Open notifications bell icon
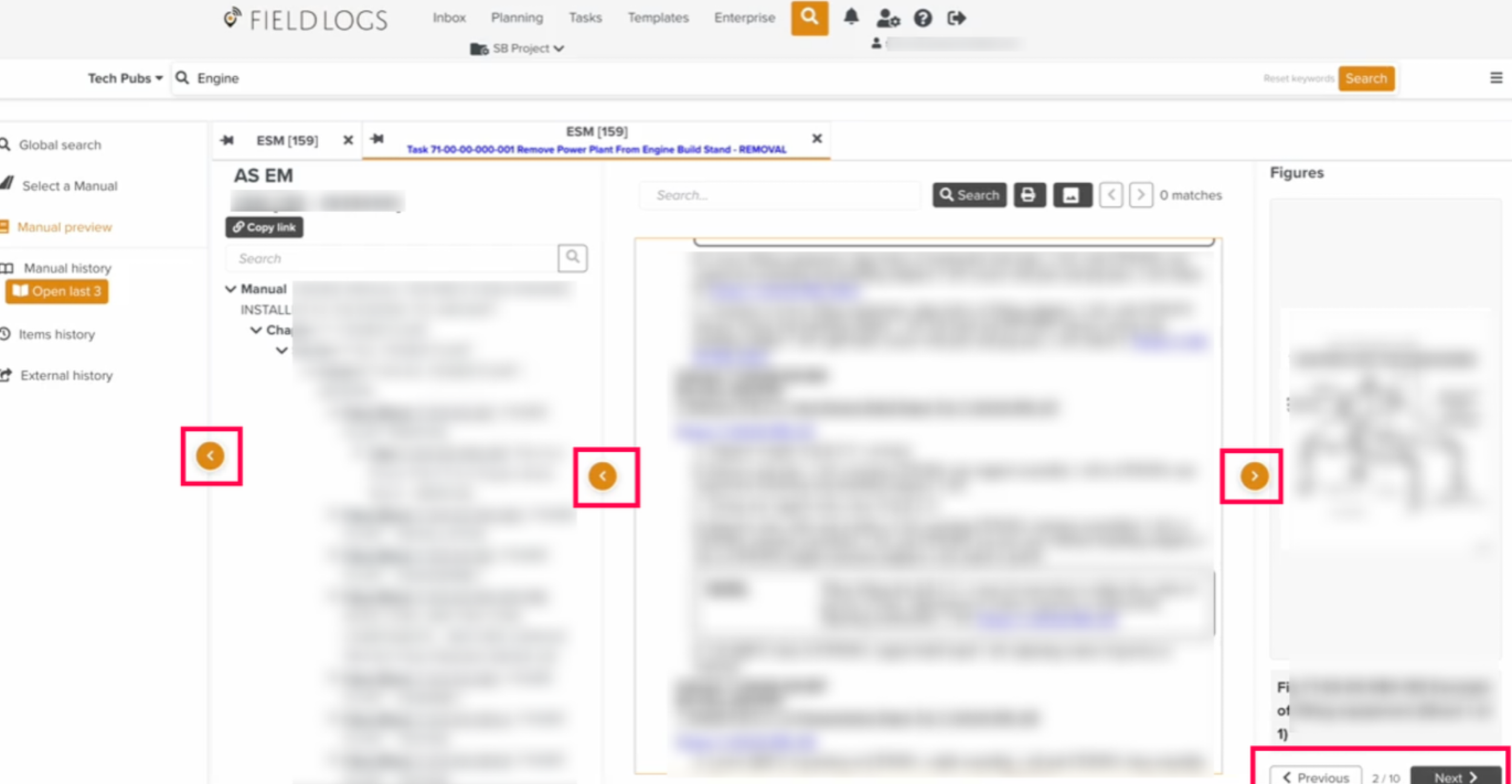 (852, 18)
